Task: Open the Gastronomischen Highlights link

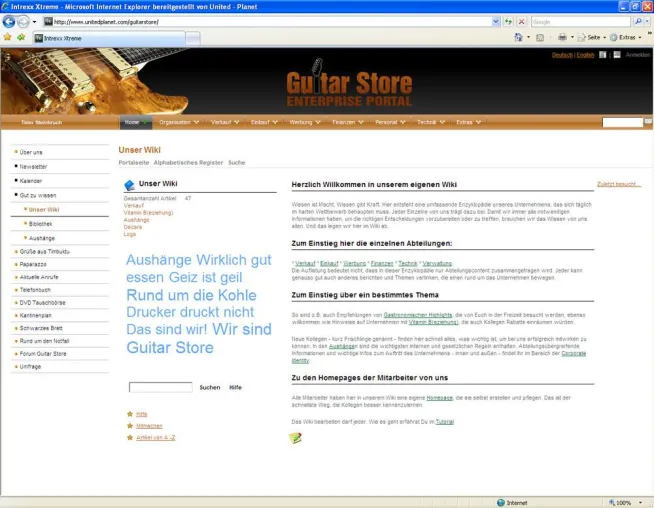Action: pos(418,315)
